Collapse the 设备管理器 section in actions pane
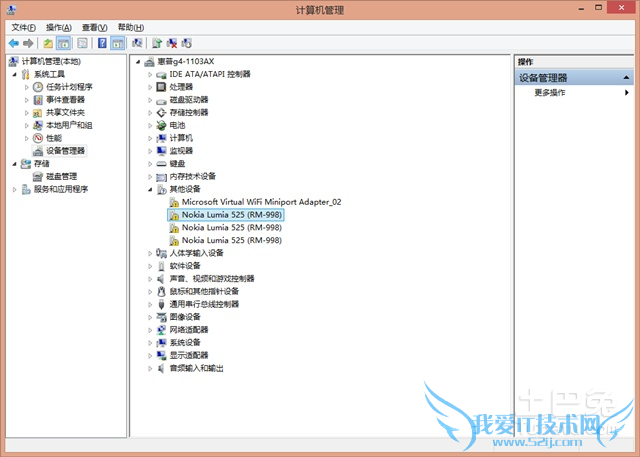This screenshot has height=457, width=640. point(627,78)
